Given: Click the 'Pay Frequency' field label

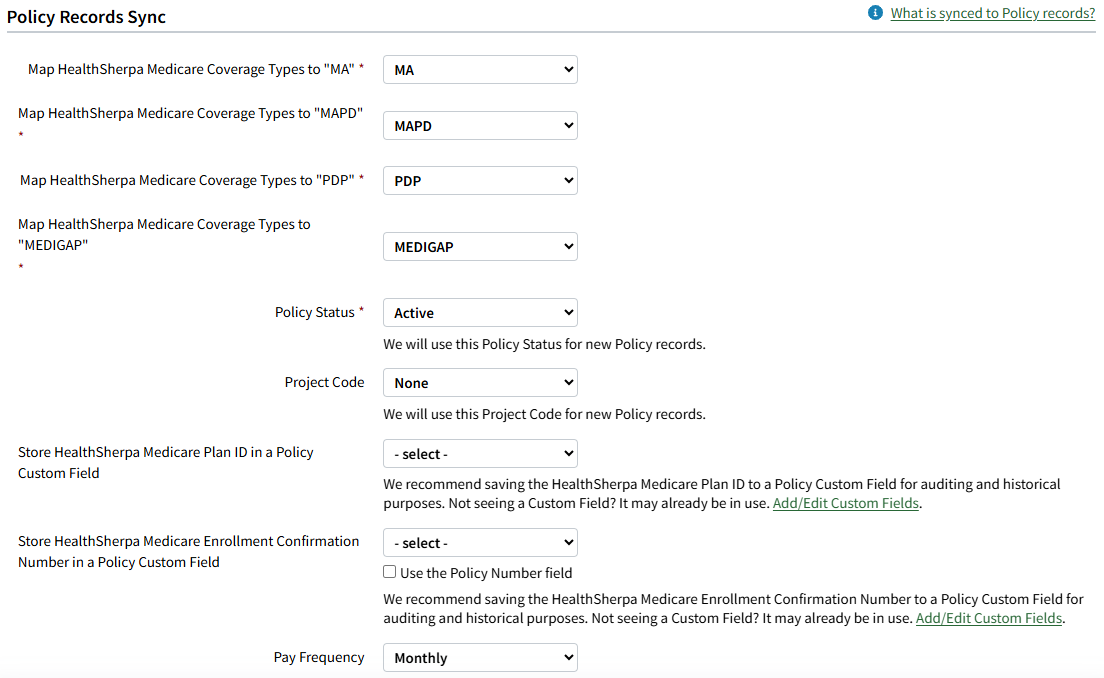Looking at the screenshot, I should click(319, 657).
